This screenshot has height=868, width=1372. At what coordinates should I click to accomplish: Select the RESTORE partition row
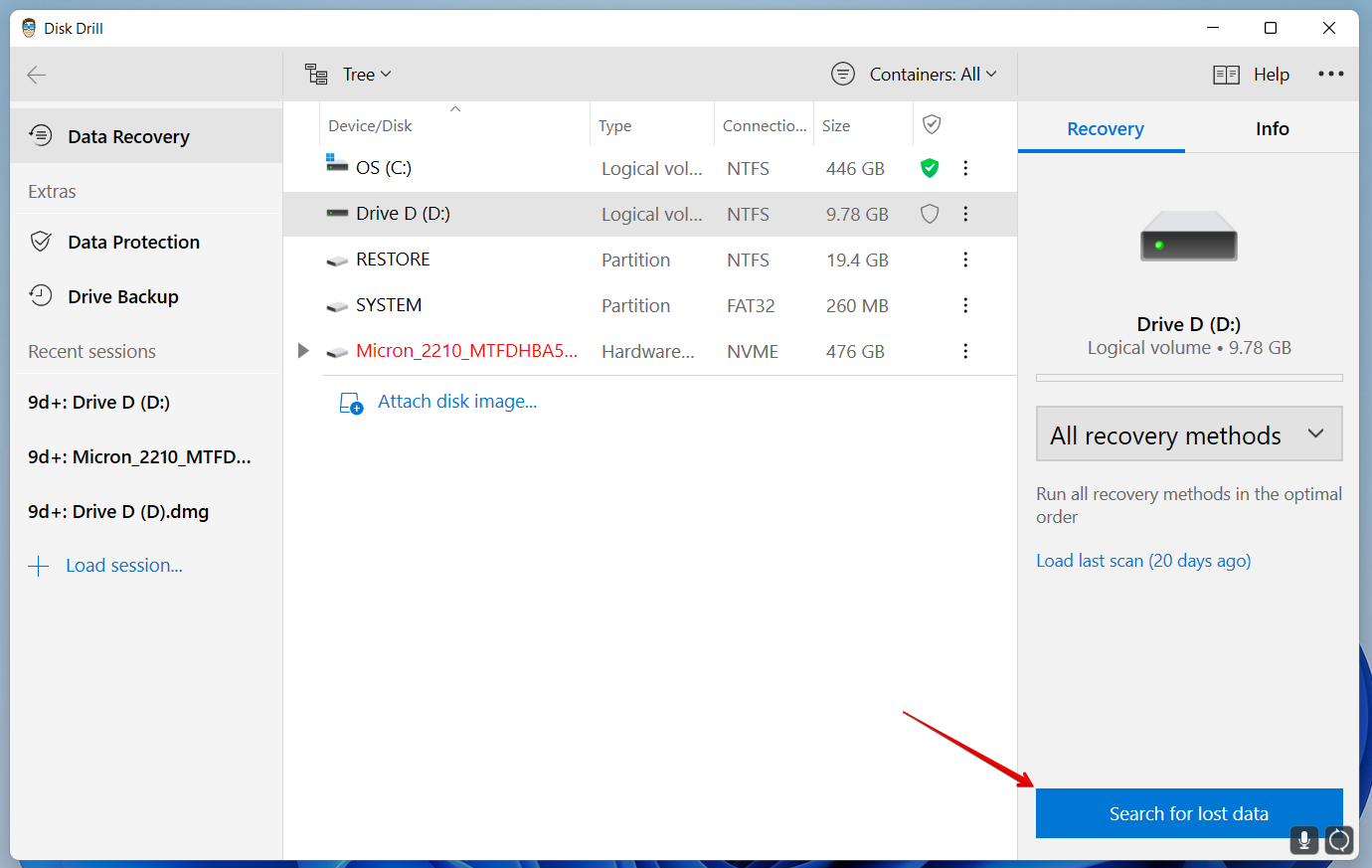(x=650, y=260)
